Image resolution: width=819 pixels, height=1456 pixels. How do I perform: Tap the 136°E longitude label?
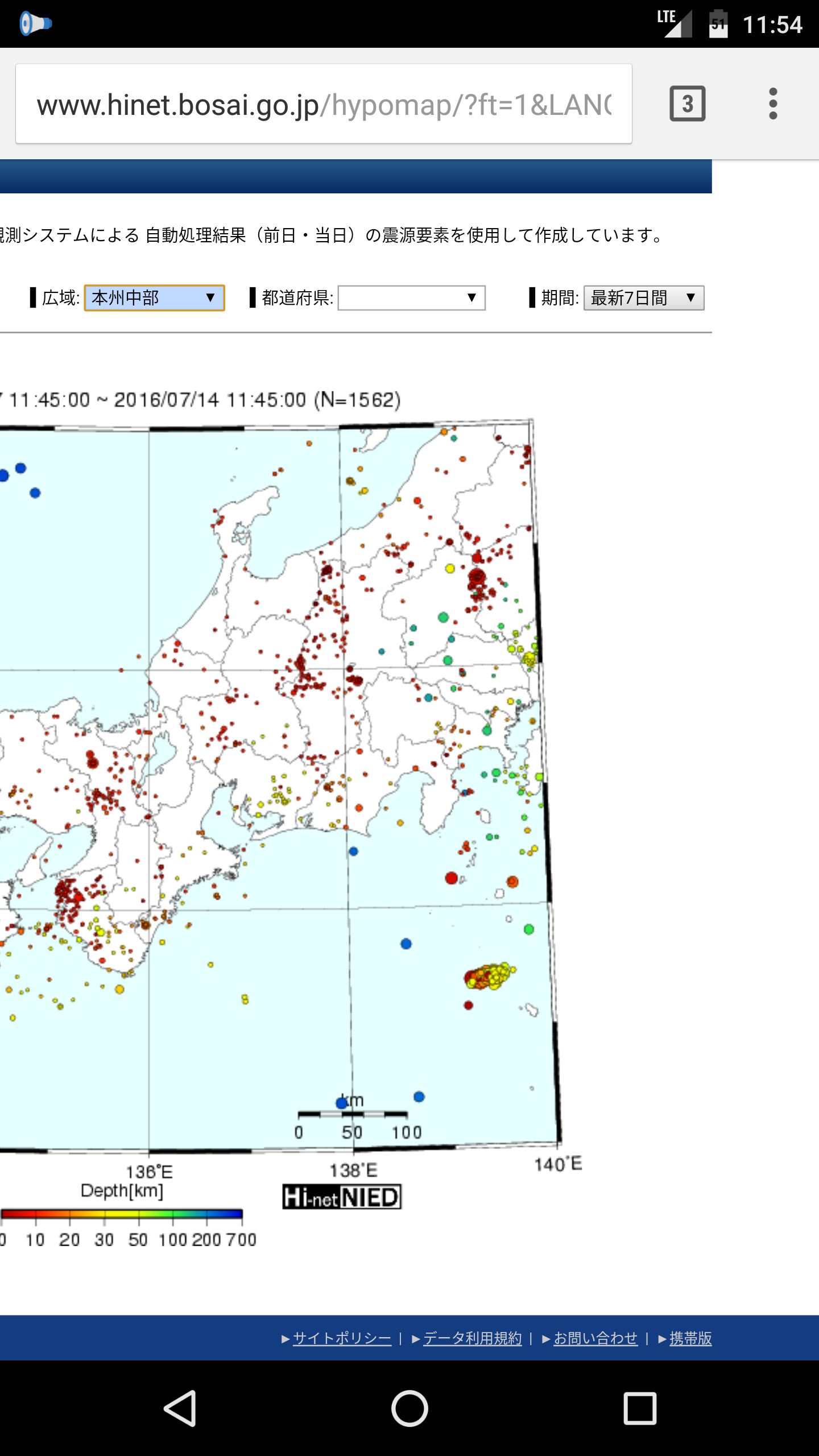pos(149,1172)
